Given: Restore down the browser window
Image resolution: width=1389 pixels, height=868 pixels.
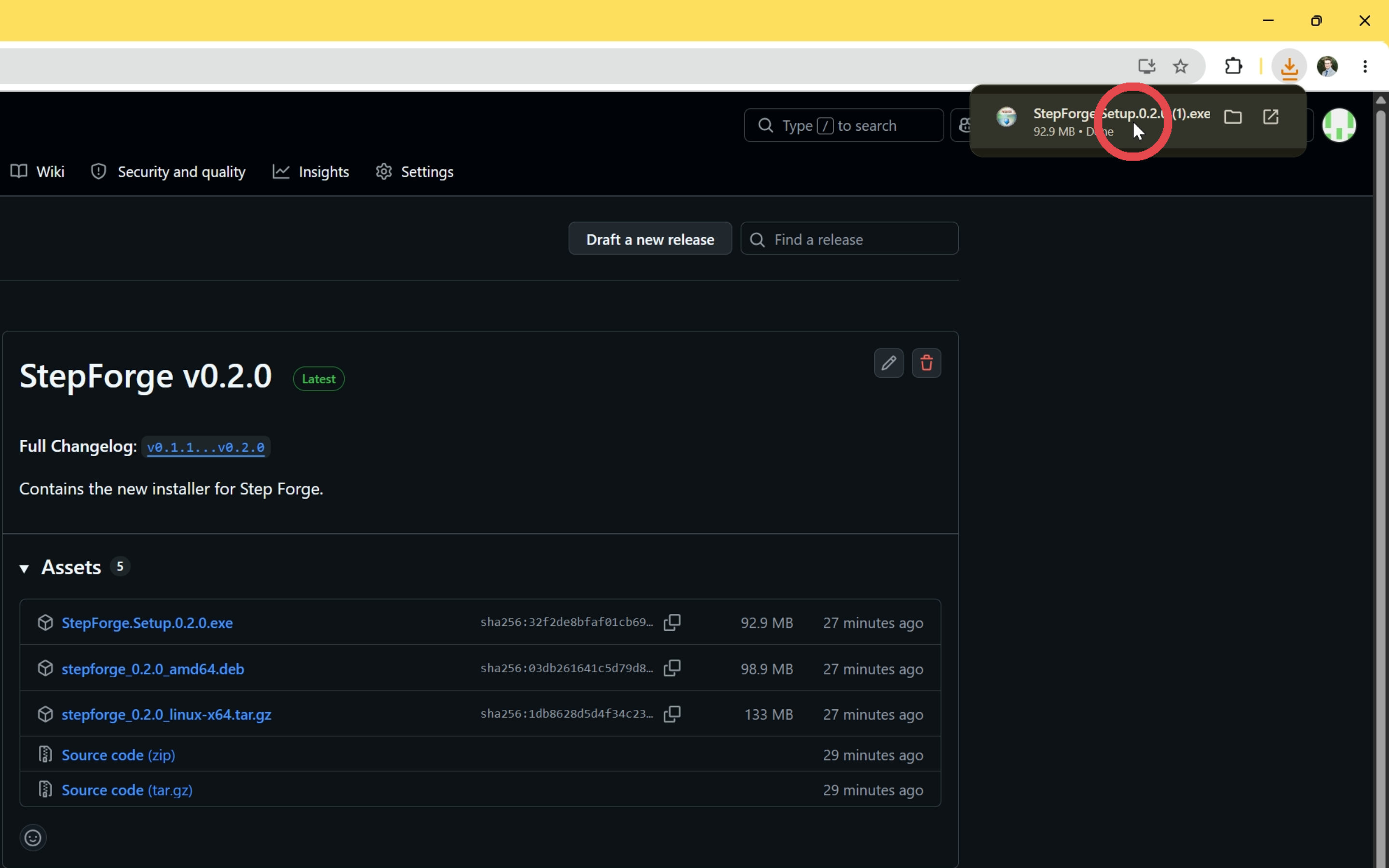Looking at the screenshot, I should click(1316, 21).
